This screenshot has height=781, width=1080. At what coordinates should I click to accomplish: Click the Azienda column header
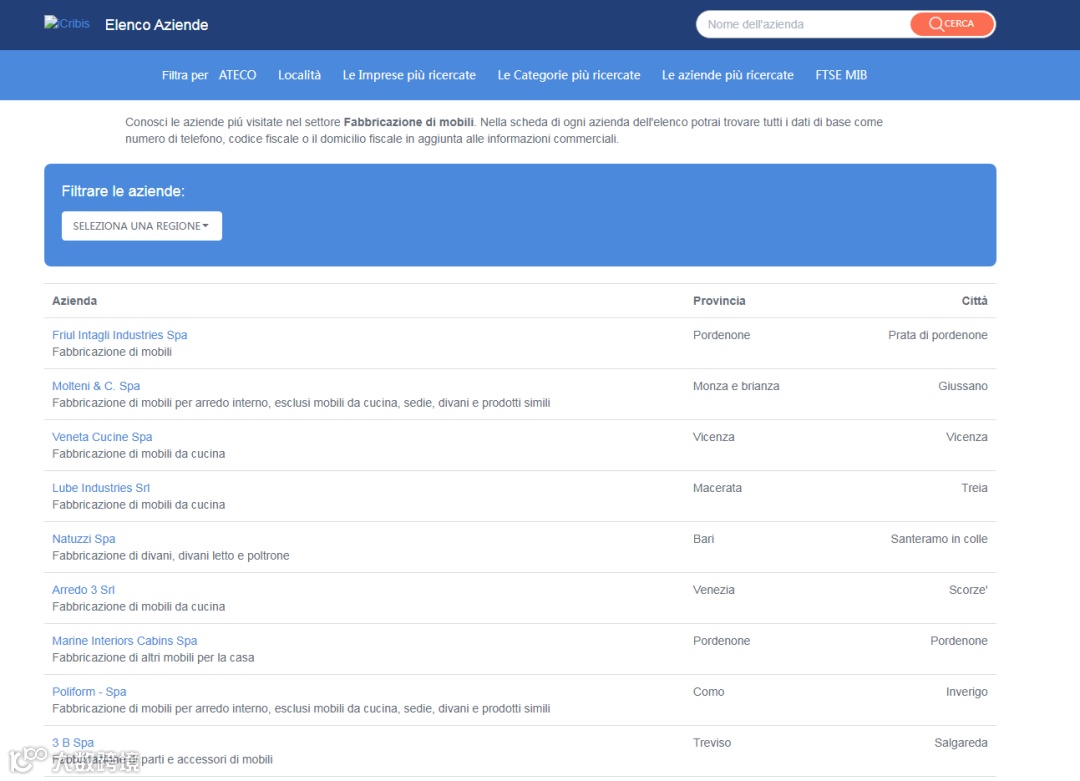click(x=74, y=301)
